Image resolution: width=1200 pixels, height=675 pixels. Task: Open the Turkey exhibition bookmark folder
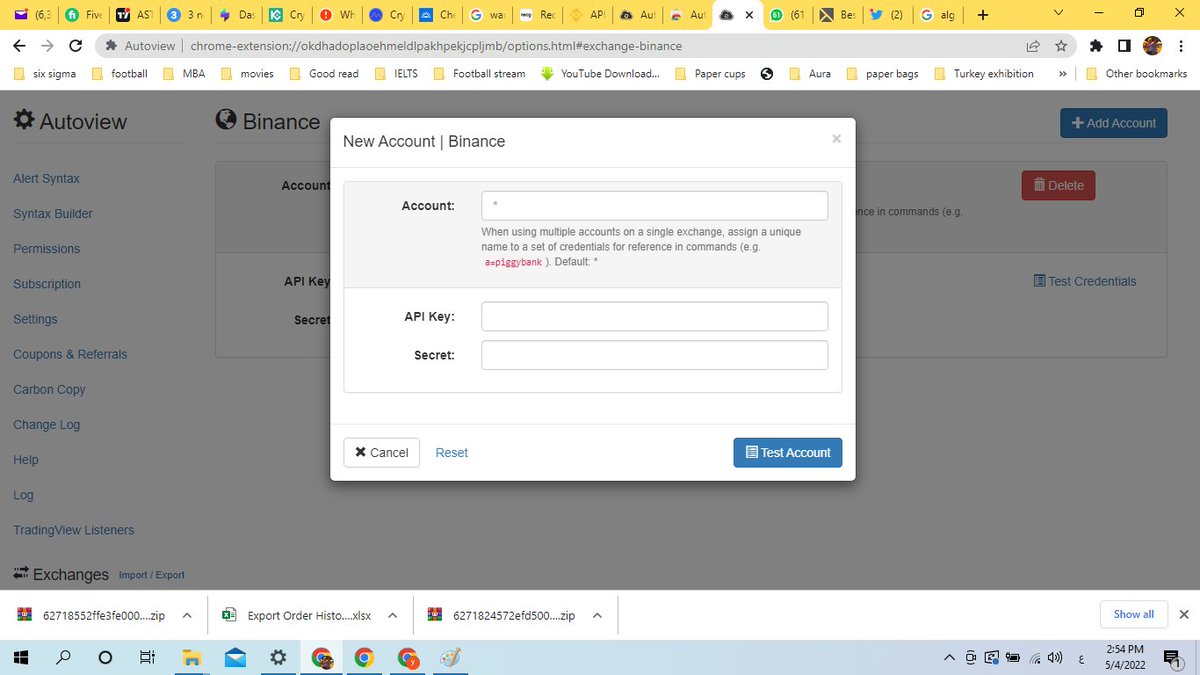click(x=984, y=73)
